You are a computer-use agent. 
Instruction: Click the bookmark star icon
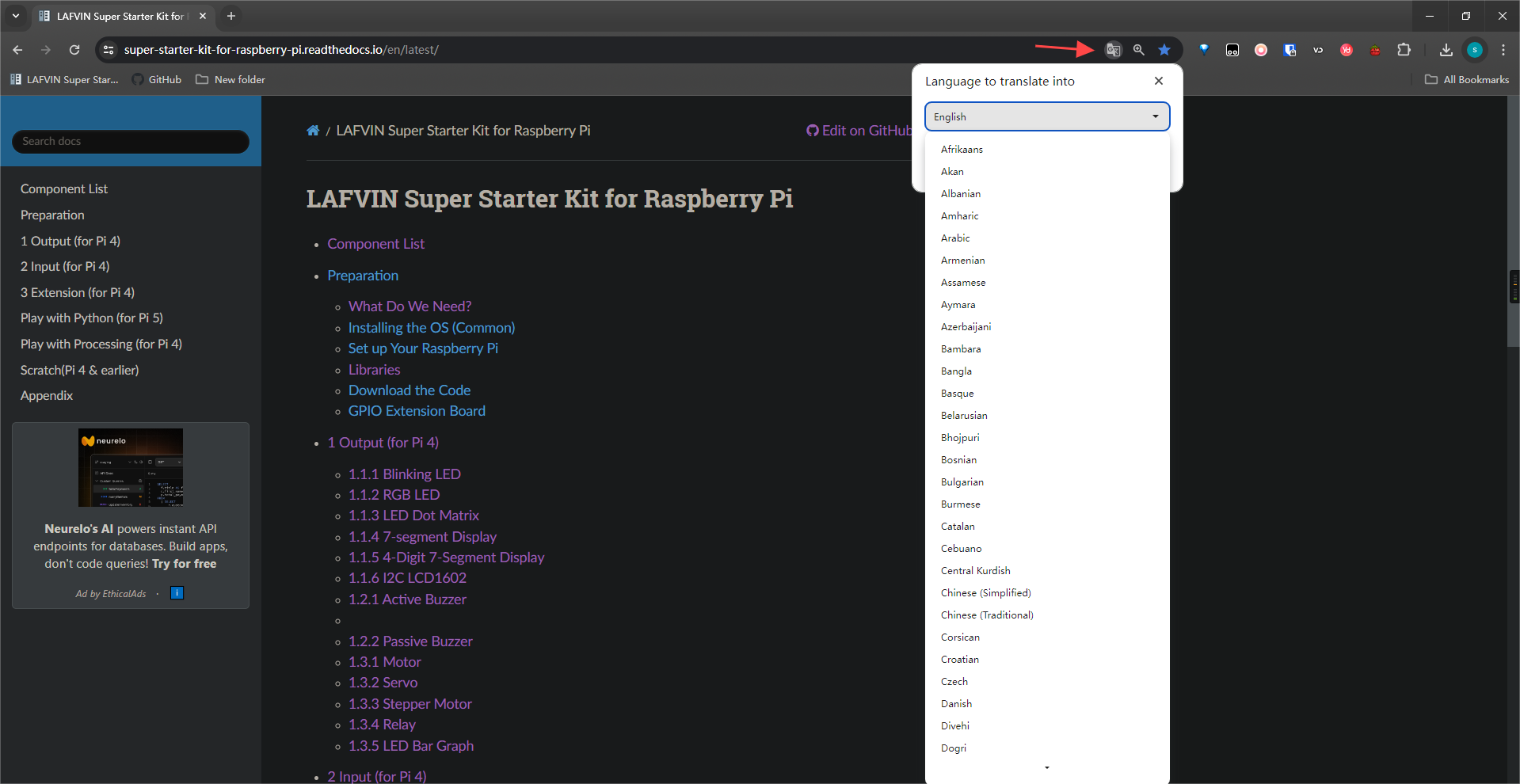[1164, 50]
